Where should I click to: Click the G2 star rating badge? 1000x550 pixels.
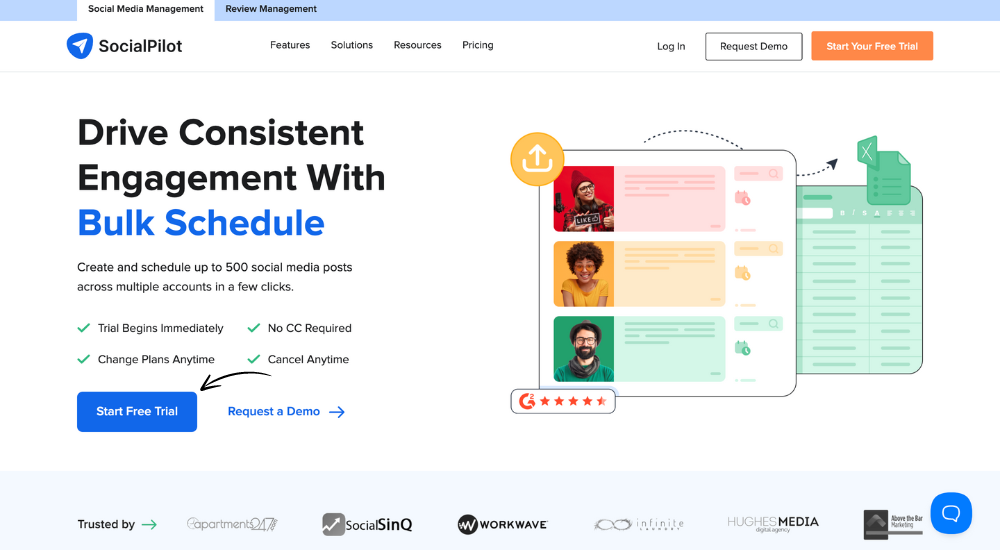(x=563, y=401)
